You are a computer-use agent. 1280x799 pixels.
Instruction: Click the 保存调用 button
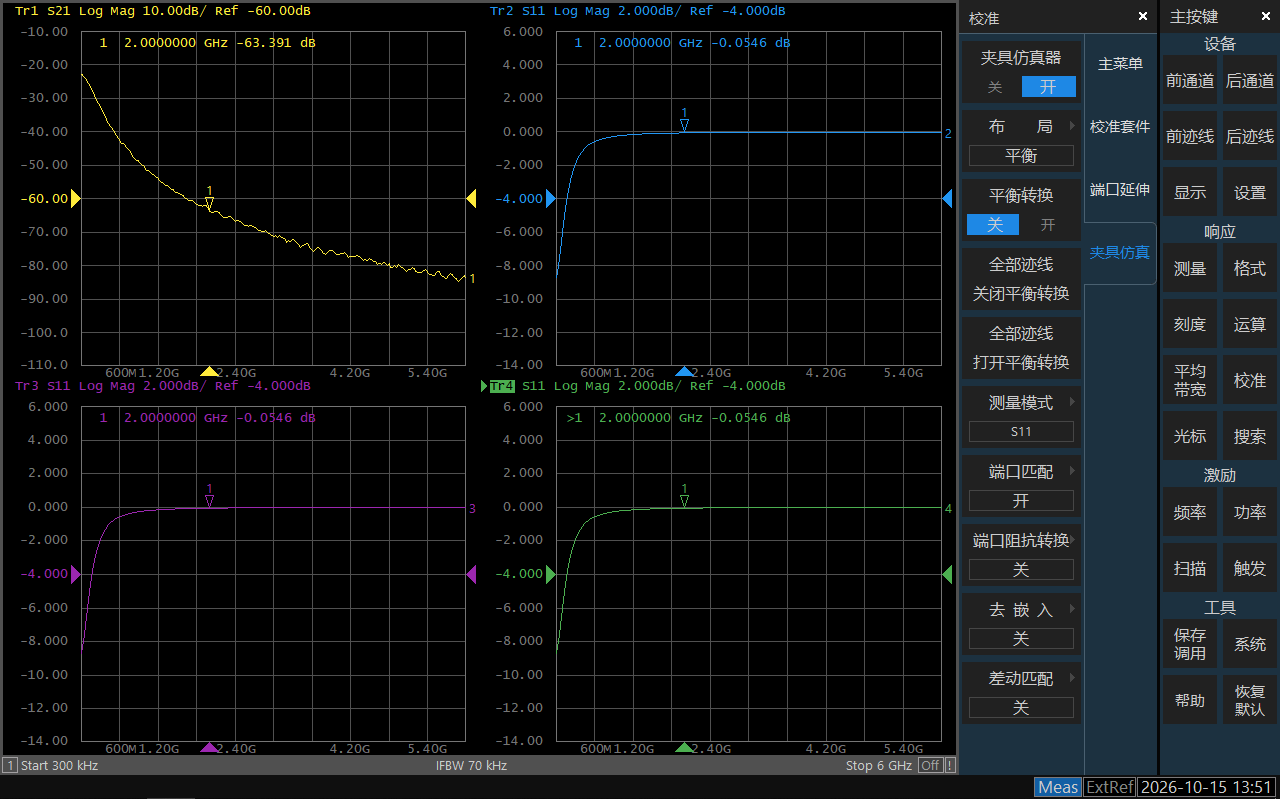coord(1190,644)
